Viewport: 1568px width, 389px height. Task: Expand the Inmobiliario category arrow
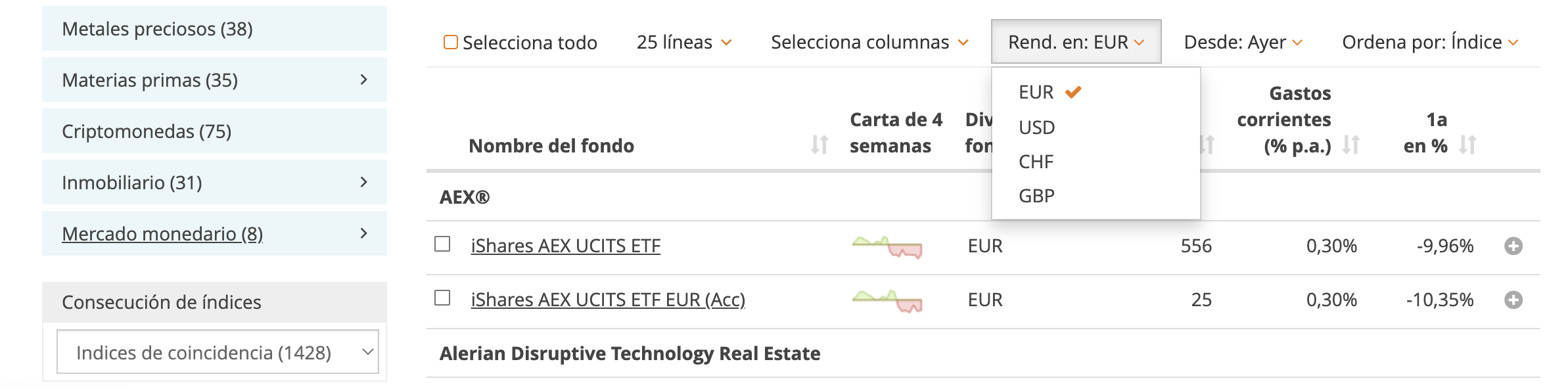click(364, 182)
